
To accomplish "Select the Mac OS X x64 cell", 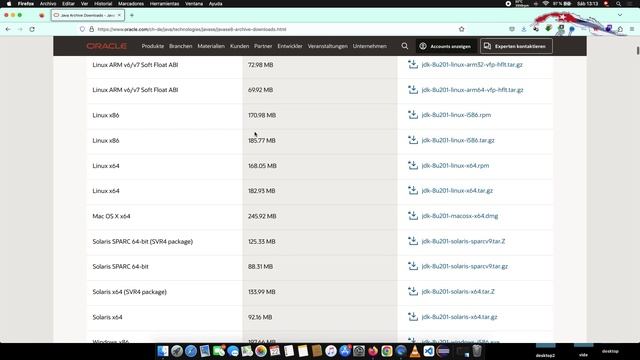I will click(164, 216).
